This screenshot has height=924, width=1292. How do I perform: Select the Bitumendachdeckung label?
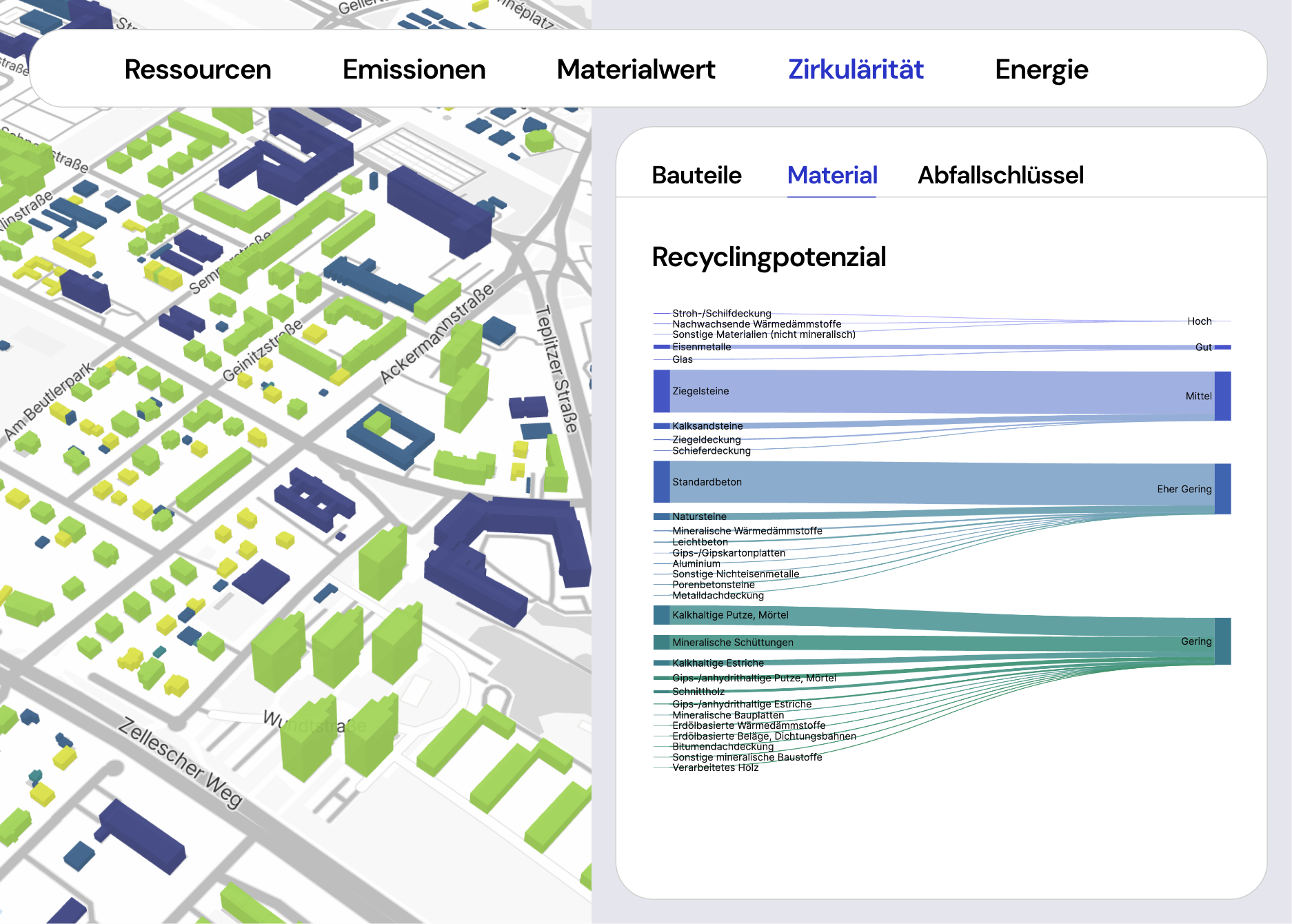[723, 747]
